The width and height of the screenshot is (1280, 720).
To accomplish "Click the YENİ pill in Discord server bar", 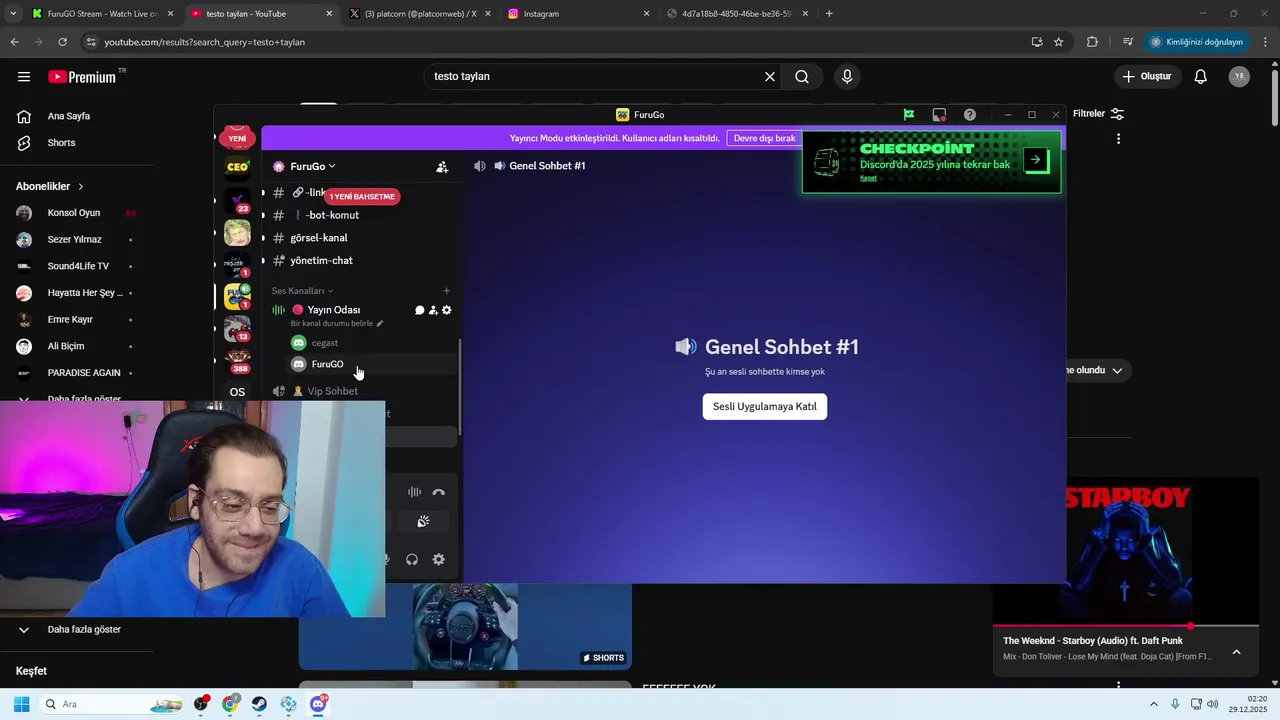I will click(237, 138).
